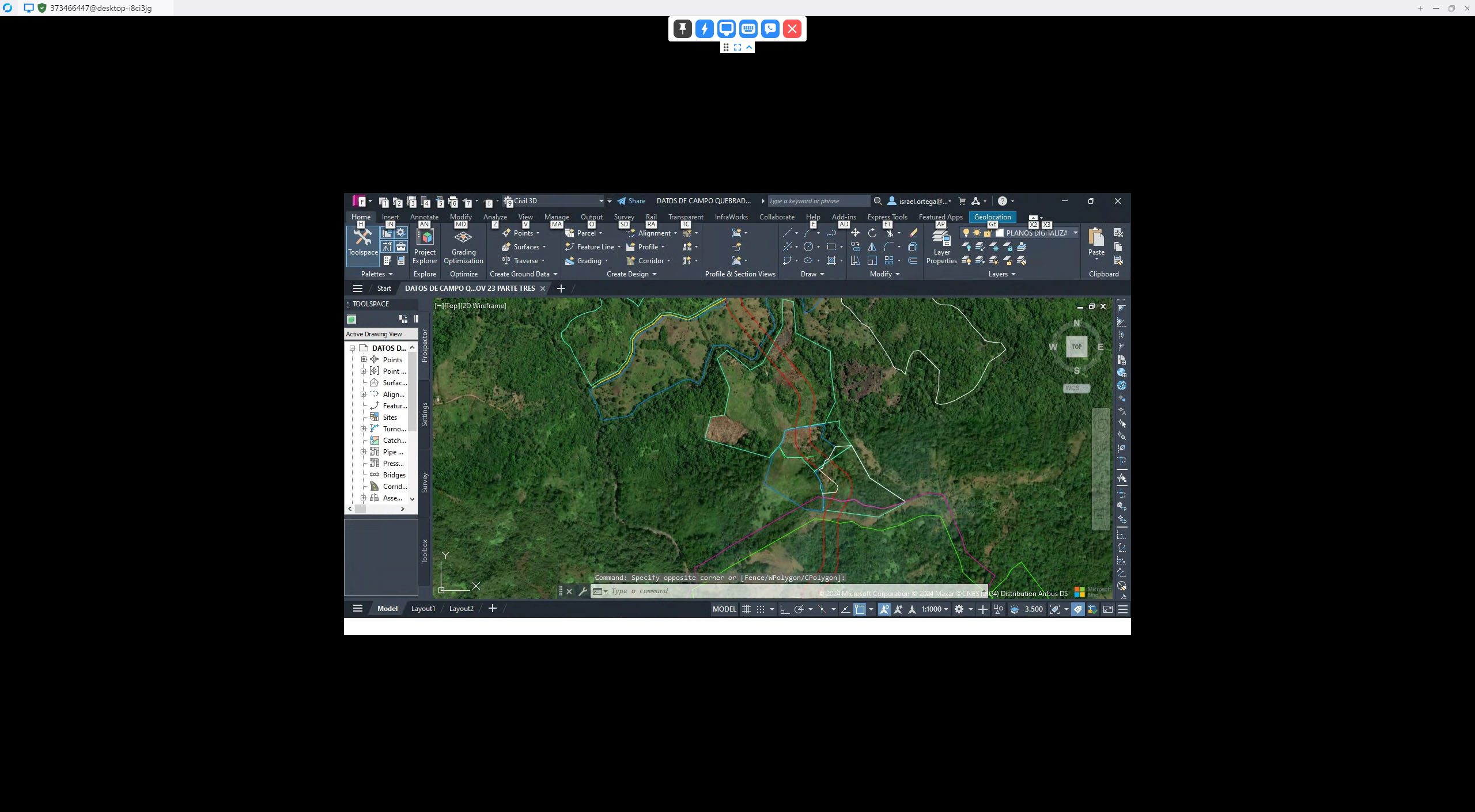This screenshot has height=812, width=1475.
Task: Open Layer Properties manager
Action: click(941, 246)
